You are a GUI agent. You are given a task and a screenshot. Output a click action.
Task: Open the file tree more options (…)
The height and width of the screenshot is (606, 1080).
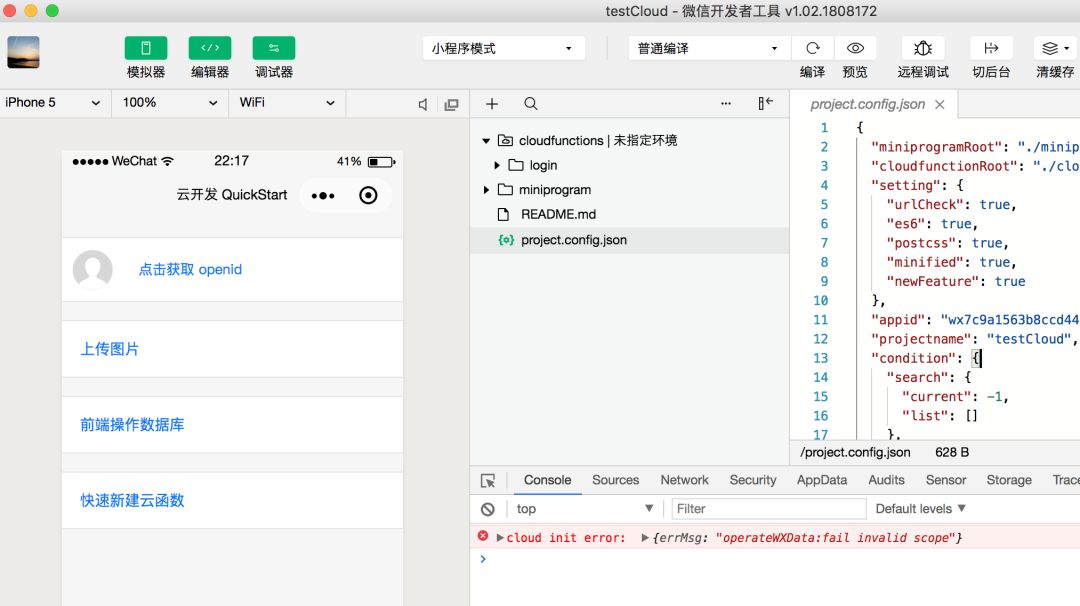(x=726, y=103)
